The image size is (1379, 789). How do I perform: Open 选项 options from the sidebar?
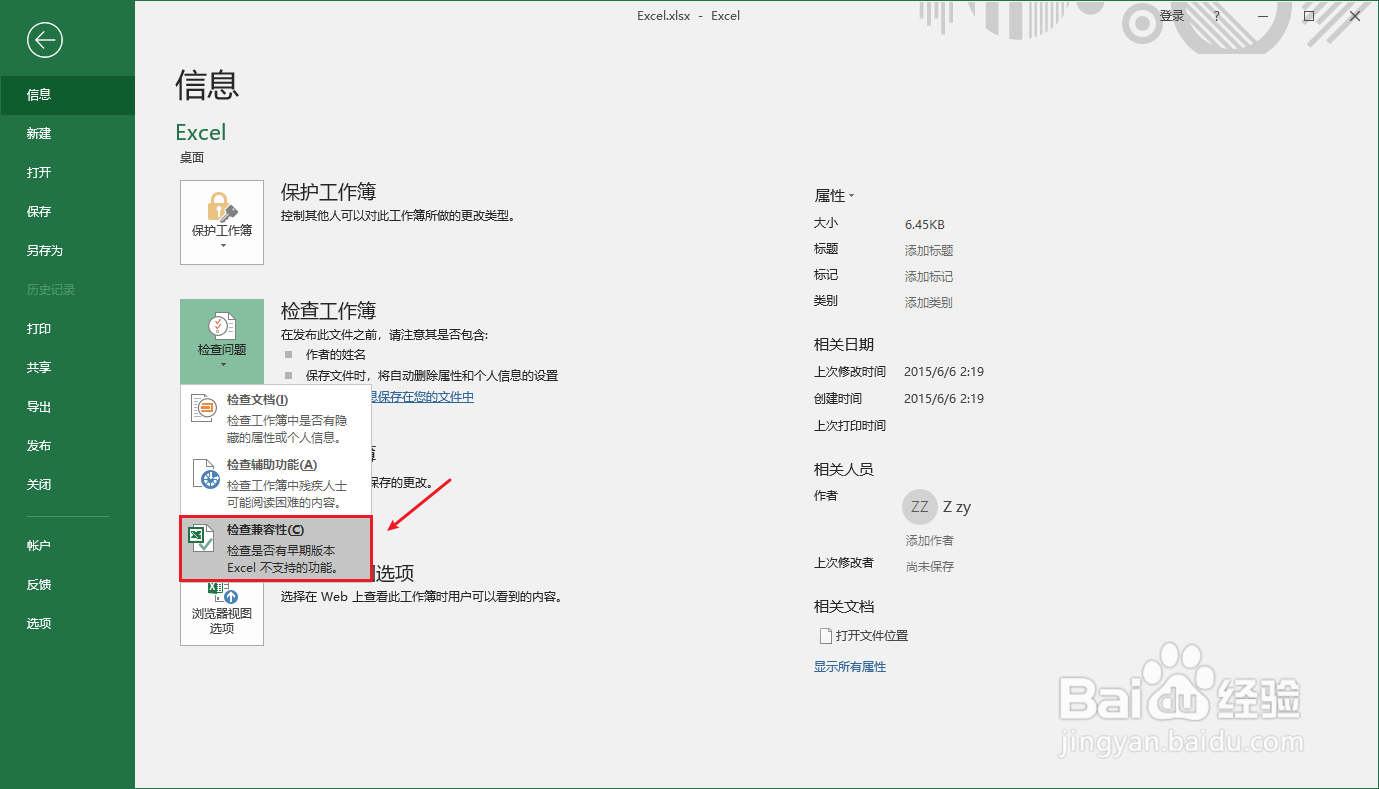click(67, 624)
